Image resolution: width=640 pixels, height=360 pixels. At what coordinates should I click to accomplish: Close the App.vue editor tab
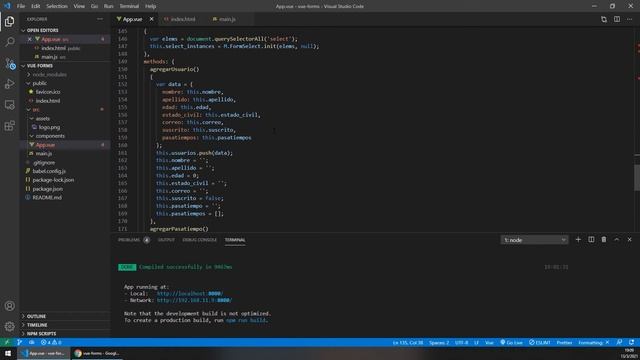click(x=151, y=19)
